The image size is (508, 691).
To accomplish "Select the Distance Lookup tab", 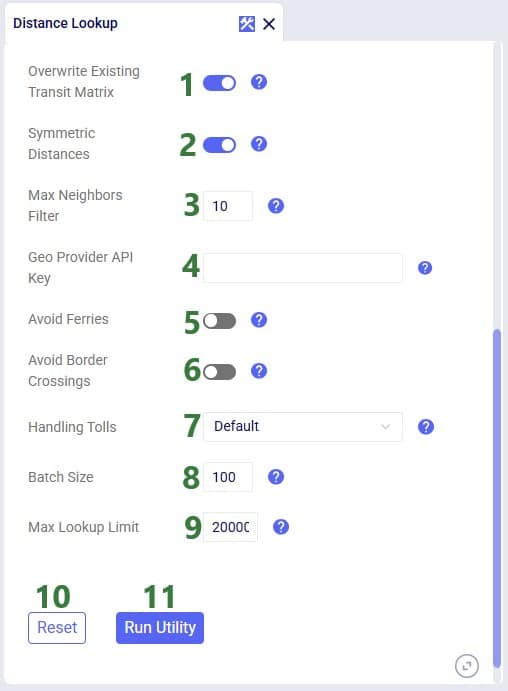I will point(65,23).
